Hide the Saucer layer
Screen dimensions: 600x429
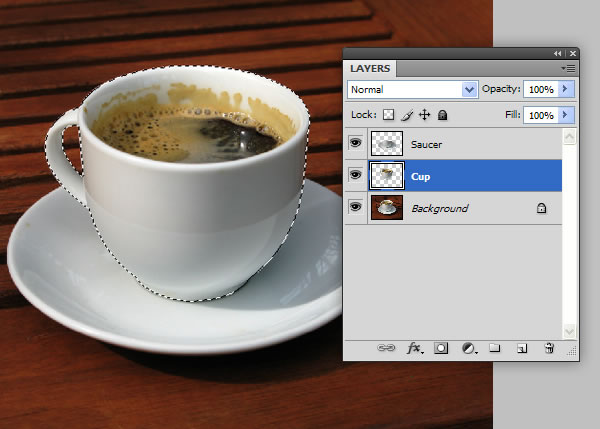click(355, 143)
